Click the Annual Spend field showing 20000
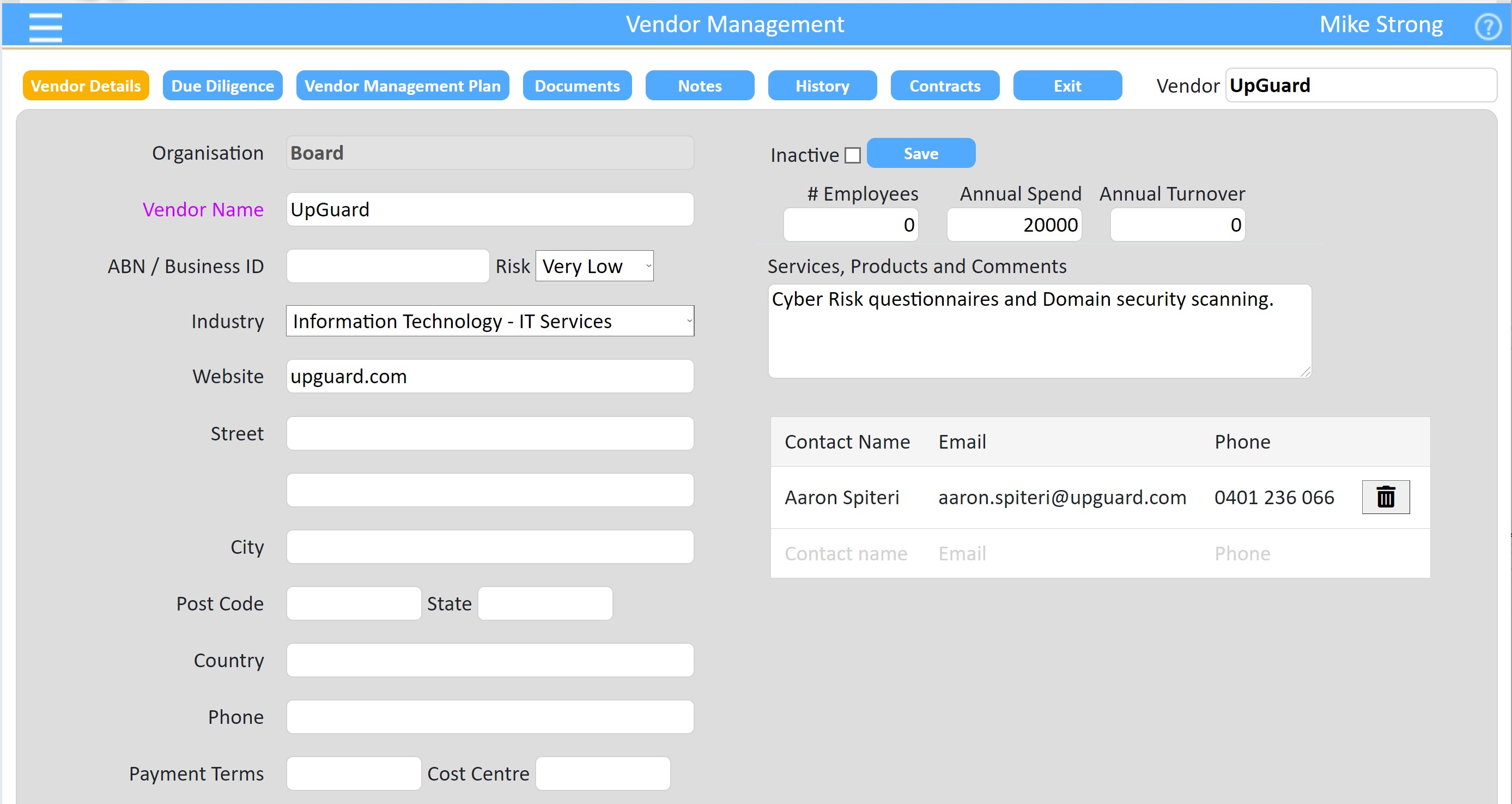The width and height of the screenshot is (1512, 804). [1013, 225]
